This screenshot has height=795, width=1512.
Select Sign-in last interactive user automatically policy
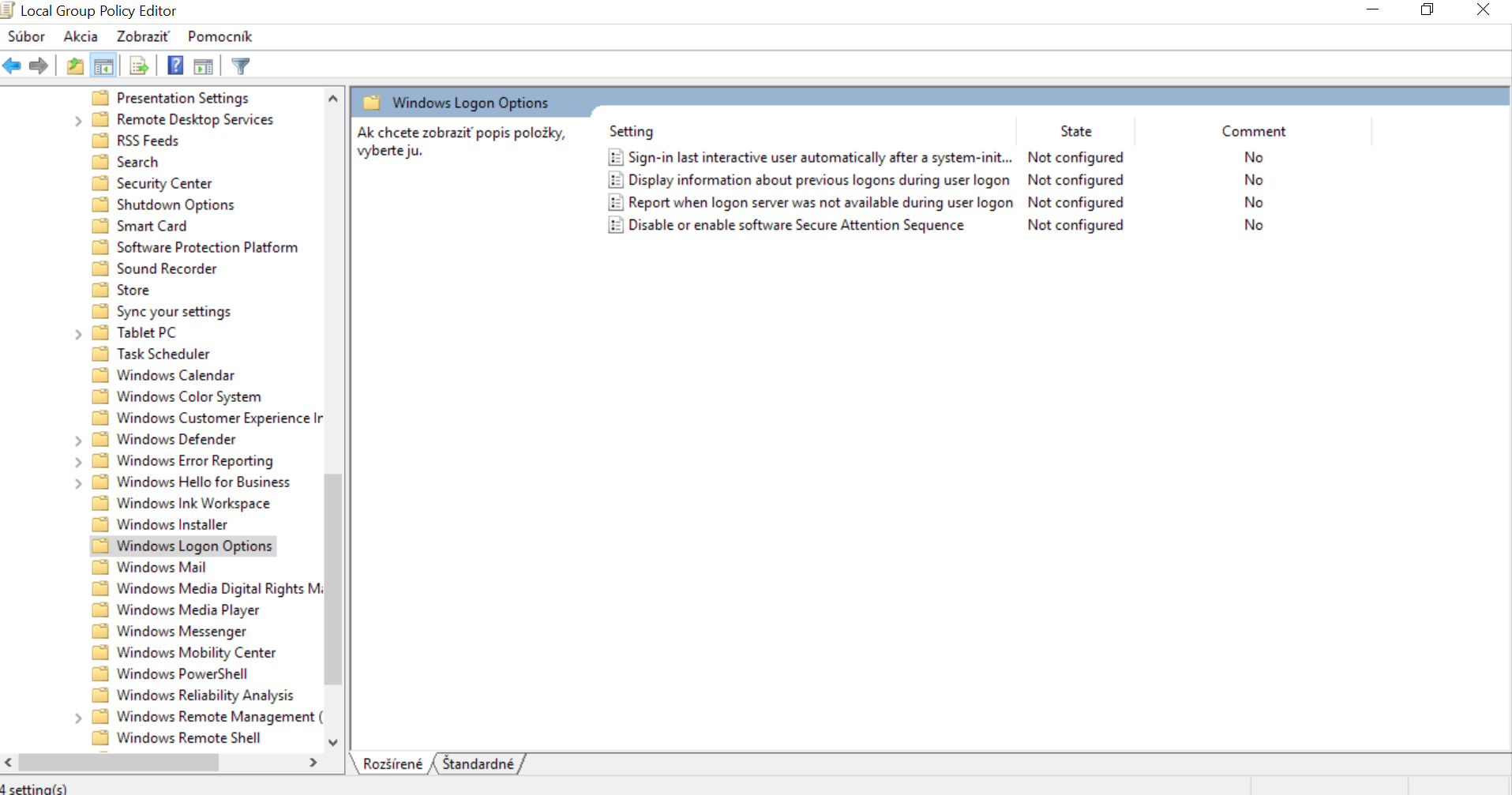[820, 158]
